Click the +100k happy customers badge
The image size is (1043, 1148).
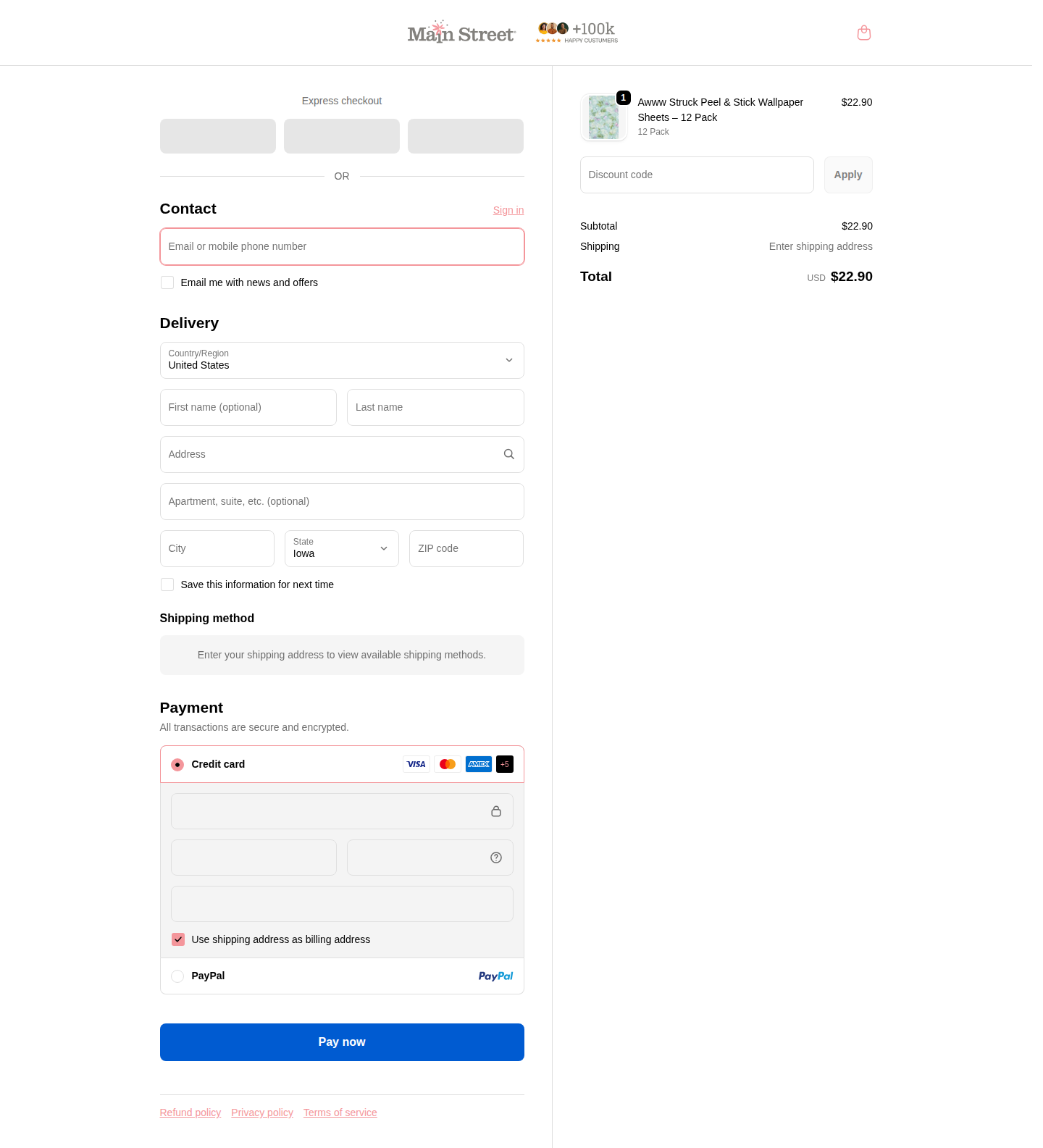[x=577, y=33]
